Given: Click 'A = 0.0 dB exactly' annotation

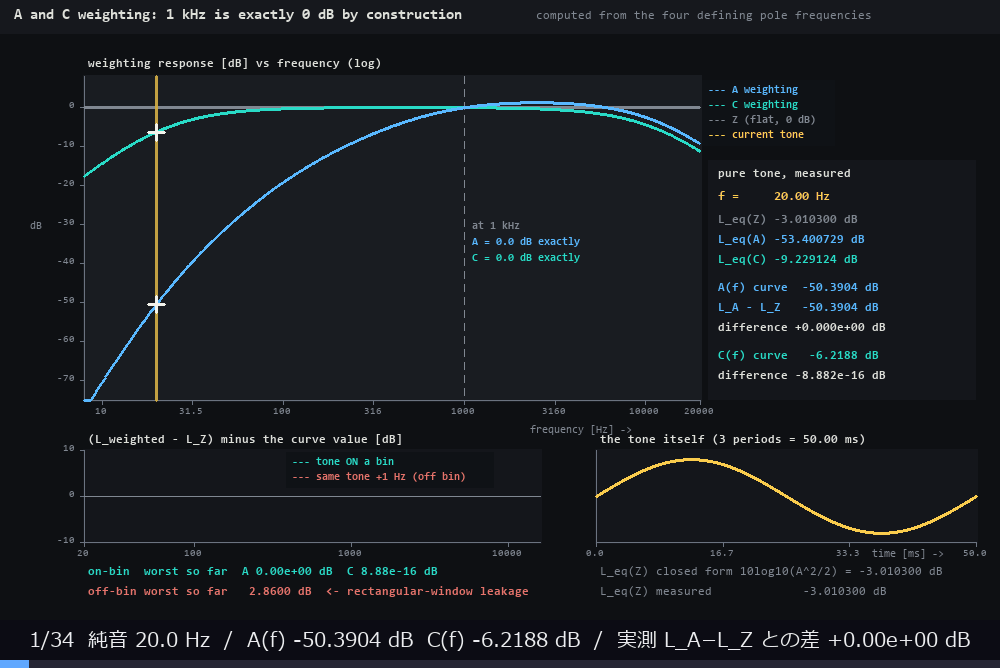Looking at the screenshot, I should click(x=526, y=241).
